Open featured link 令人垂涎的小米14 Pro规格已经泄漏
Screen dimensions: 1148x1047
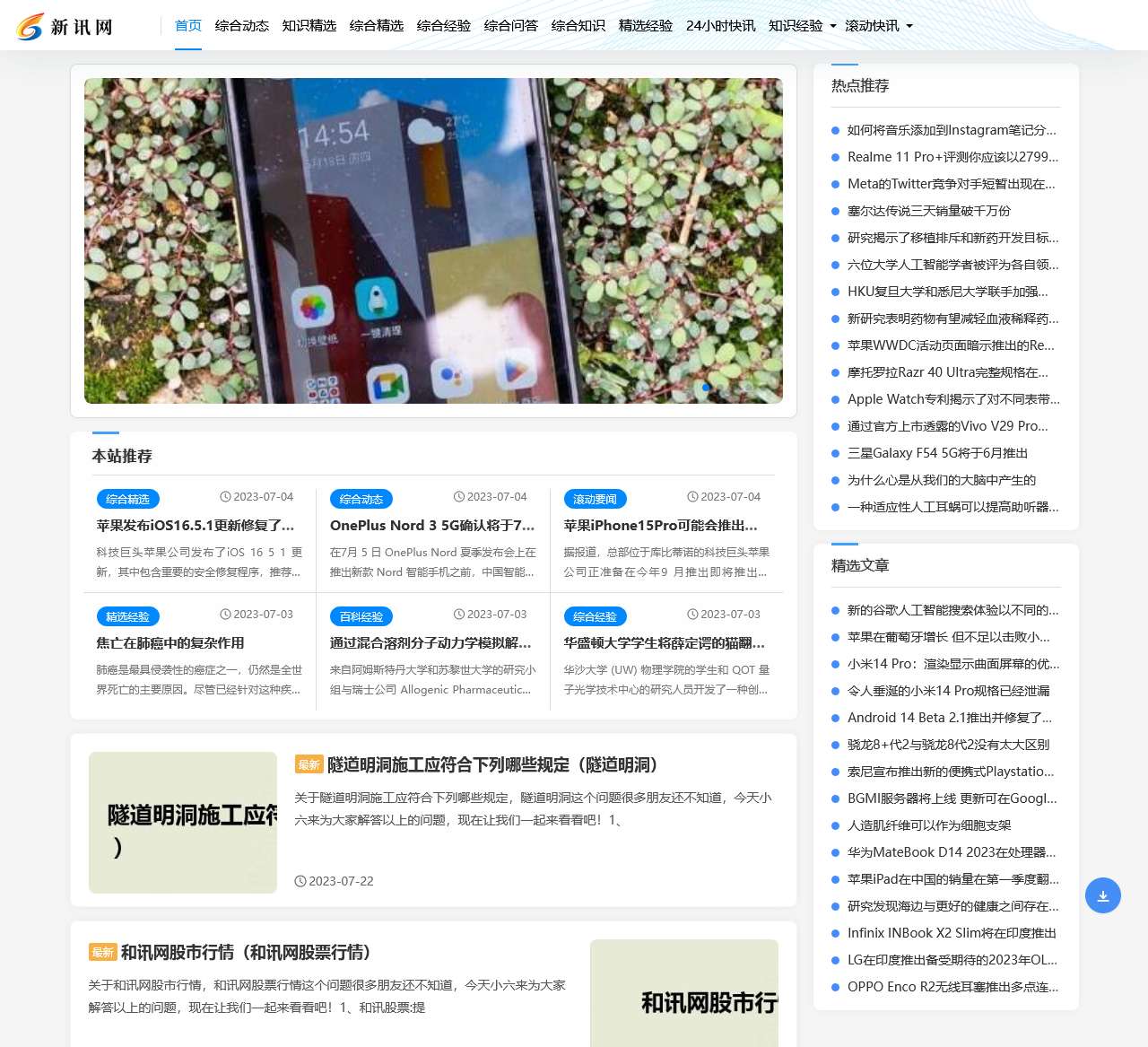click(x=949, y=691)
